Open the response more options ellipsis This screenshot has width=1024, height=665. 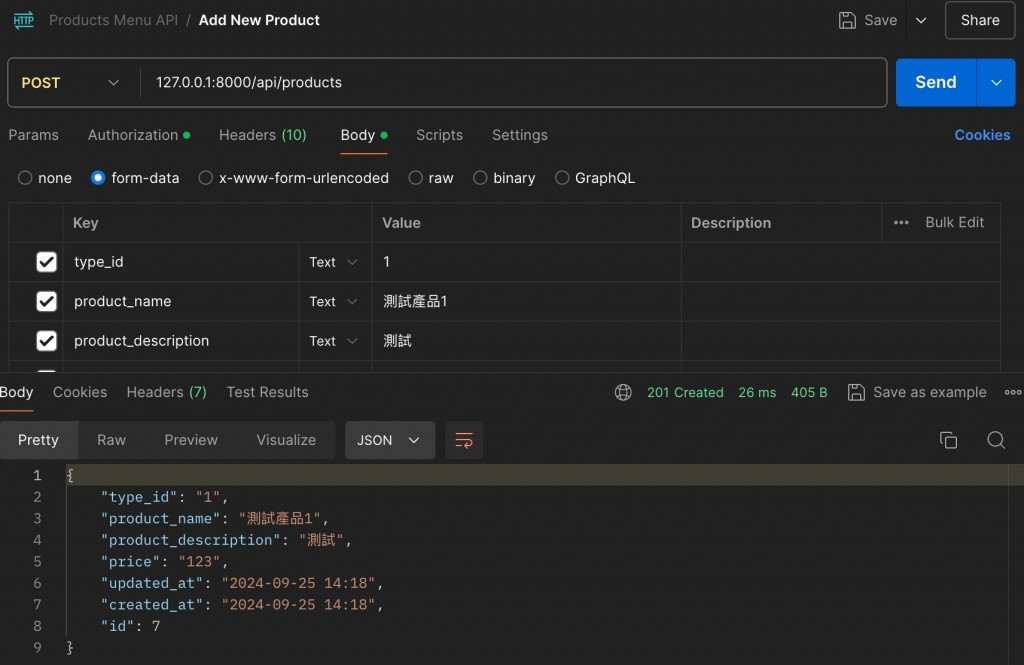click(1012, 392)
